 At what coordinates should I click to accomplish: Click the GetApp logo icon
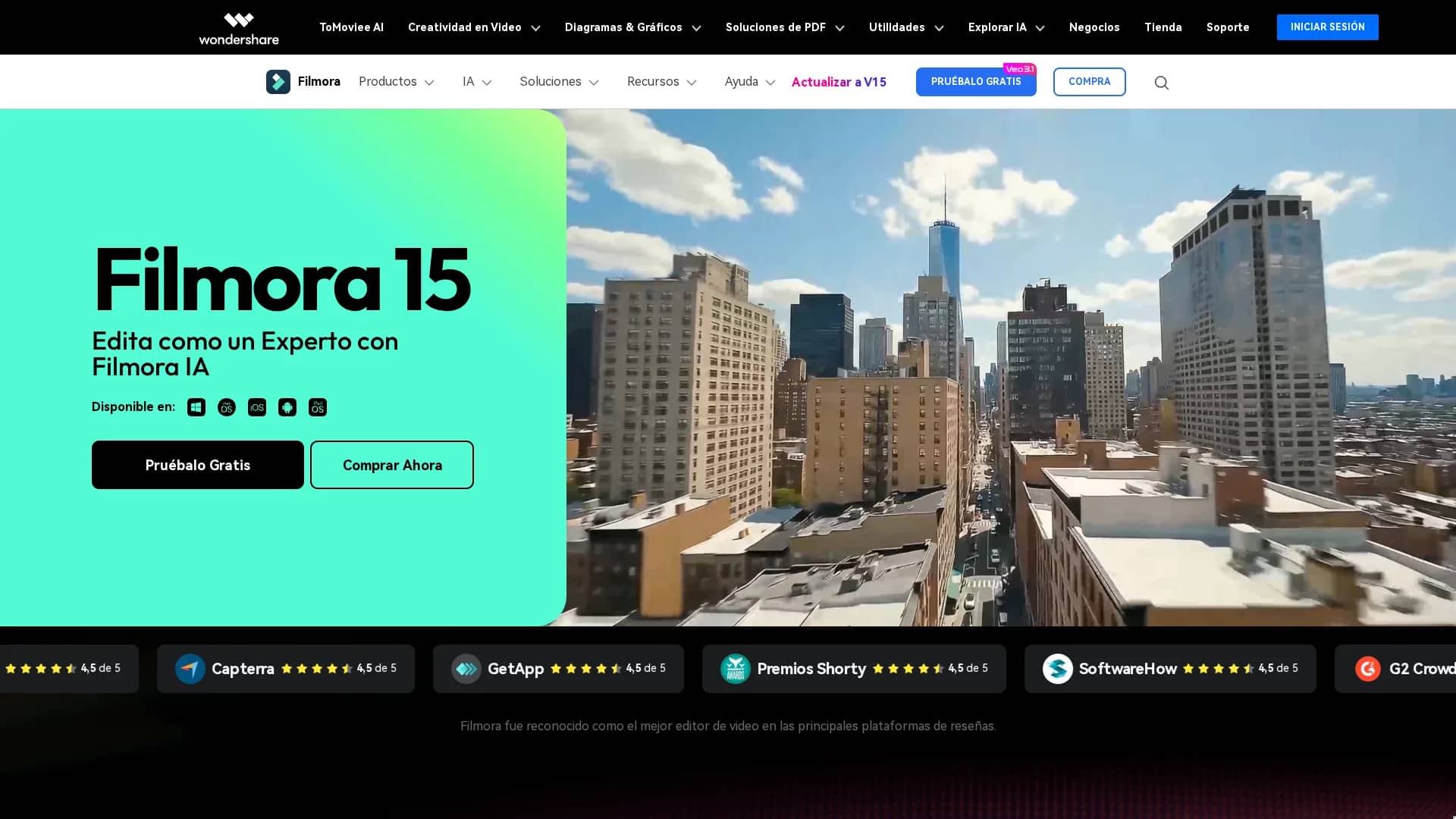coord(466,669)
